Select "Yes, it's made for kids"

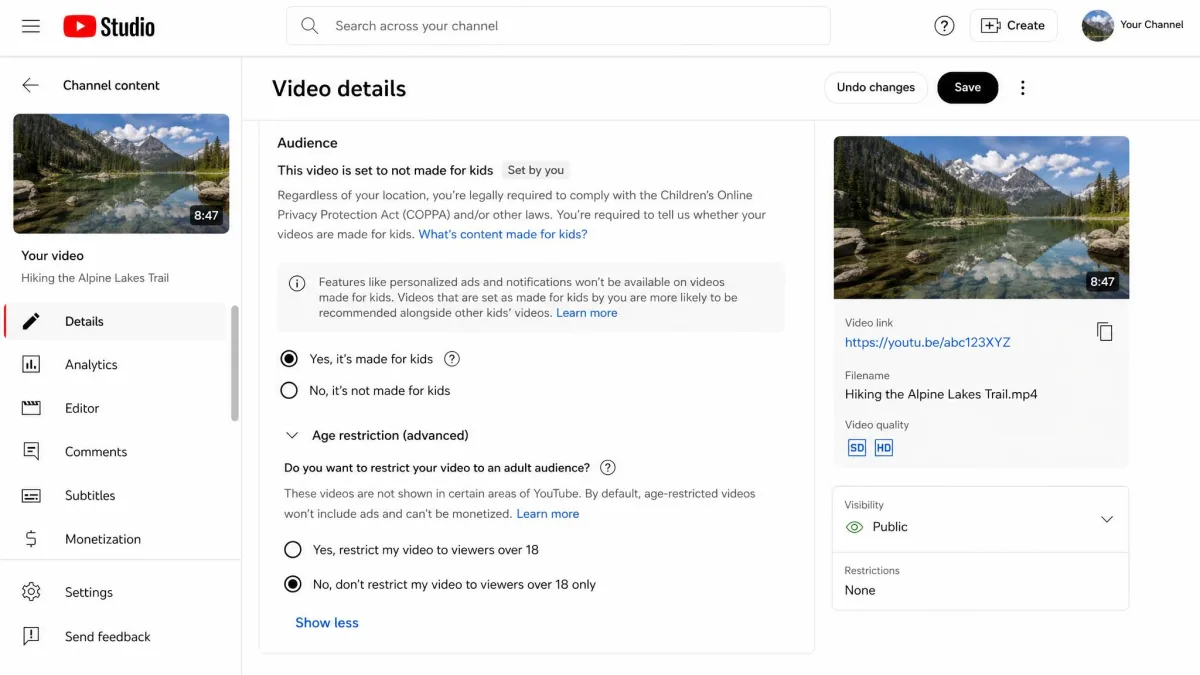pyautogui.click(x=289, y=359)
